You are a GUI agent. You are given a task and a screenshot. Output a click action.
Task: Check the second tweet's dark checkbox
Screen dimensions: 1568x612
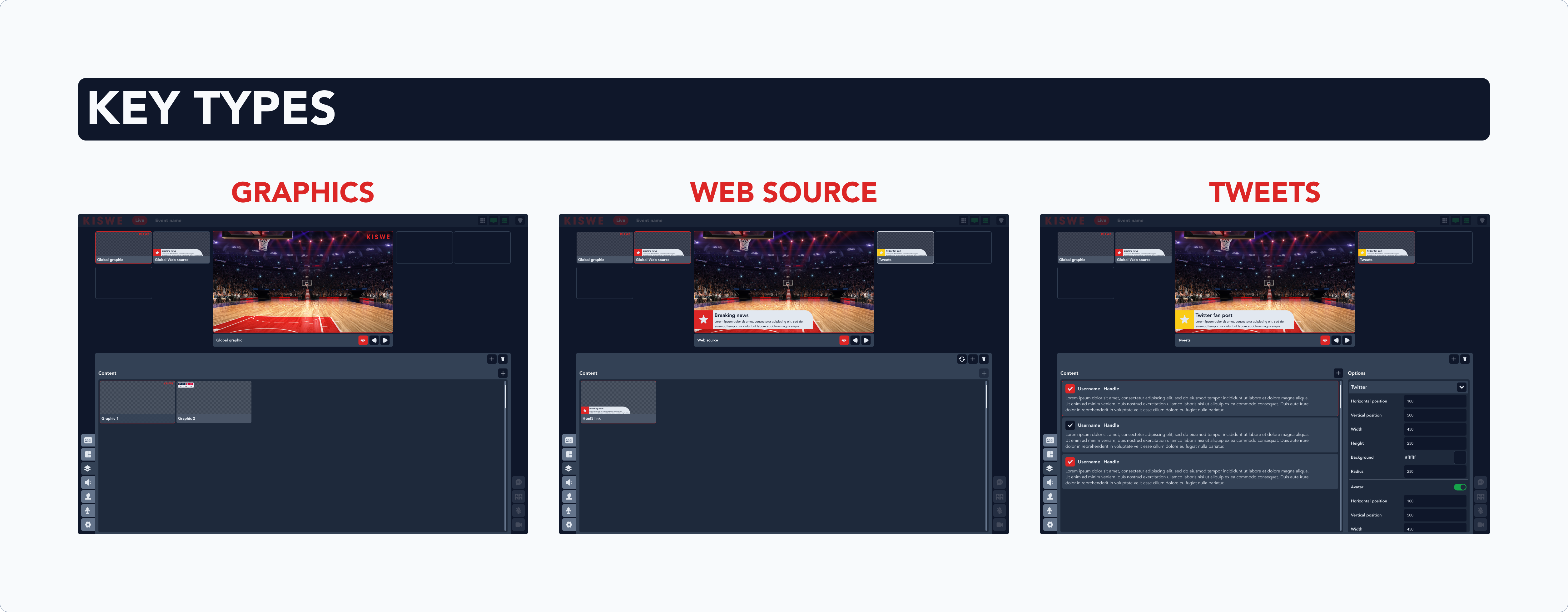coord(1070,425)
